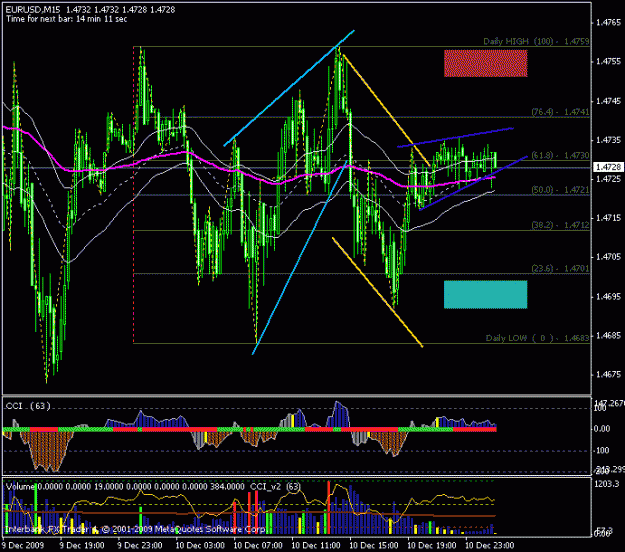Select the upper dark blue wedge line
This screenshot has height=552, width=625.
[455, 138]
